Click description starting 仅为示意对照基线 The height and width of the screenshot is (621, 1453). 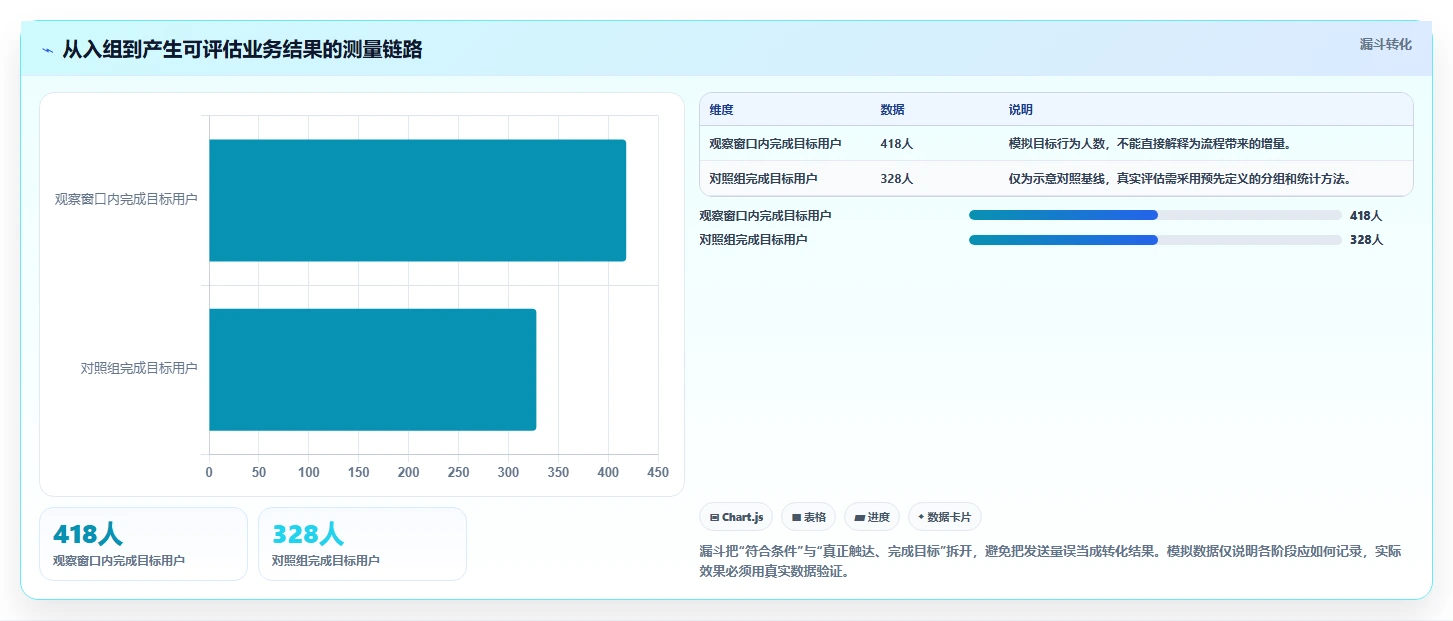tap(1180, 179)
